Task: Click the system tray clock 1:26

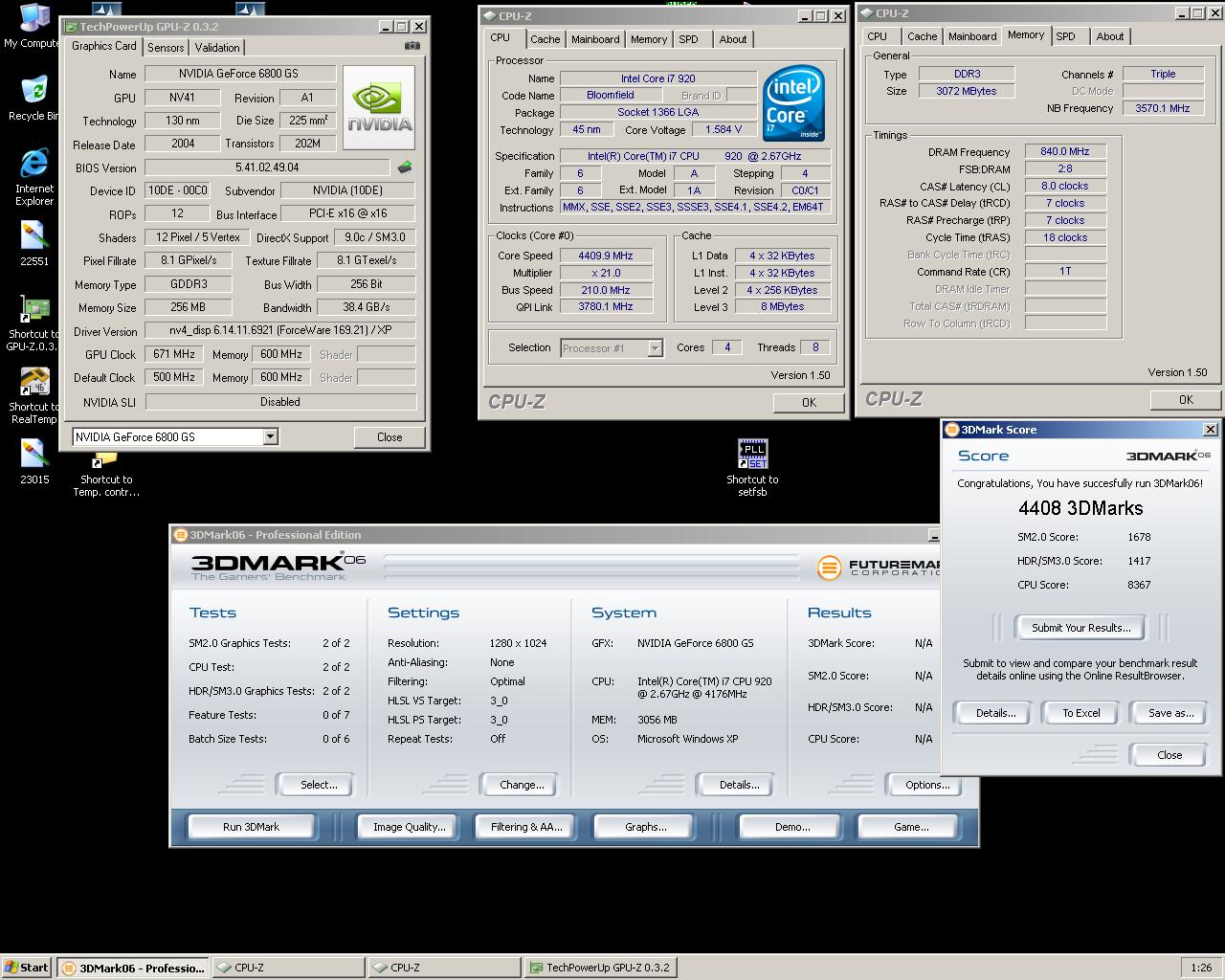Action: point(1201,968)
